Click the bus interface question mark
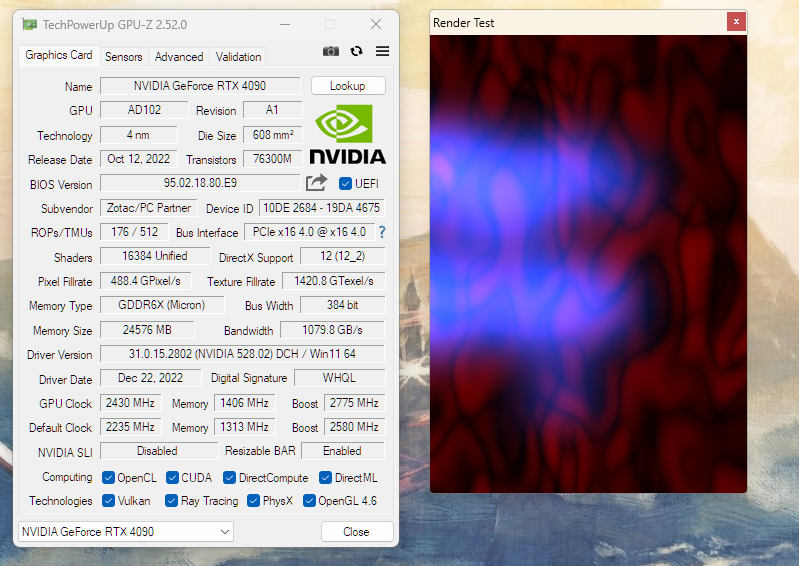 (x=382, y=232)
